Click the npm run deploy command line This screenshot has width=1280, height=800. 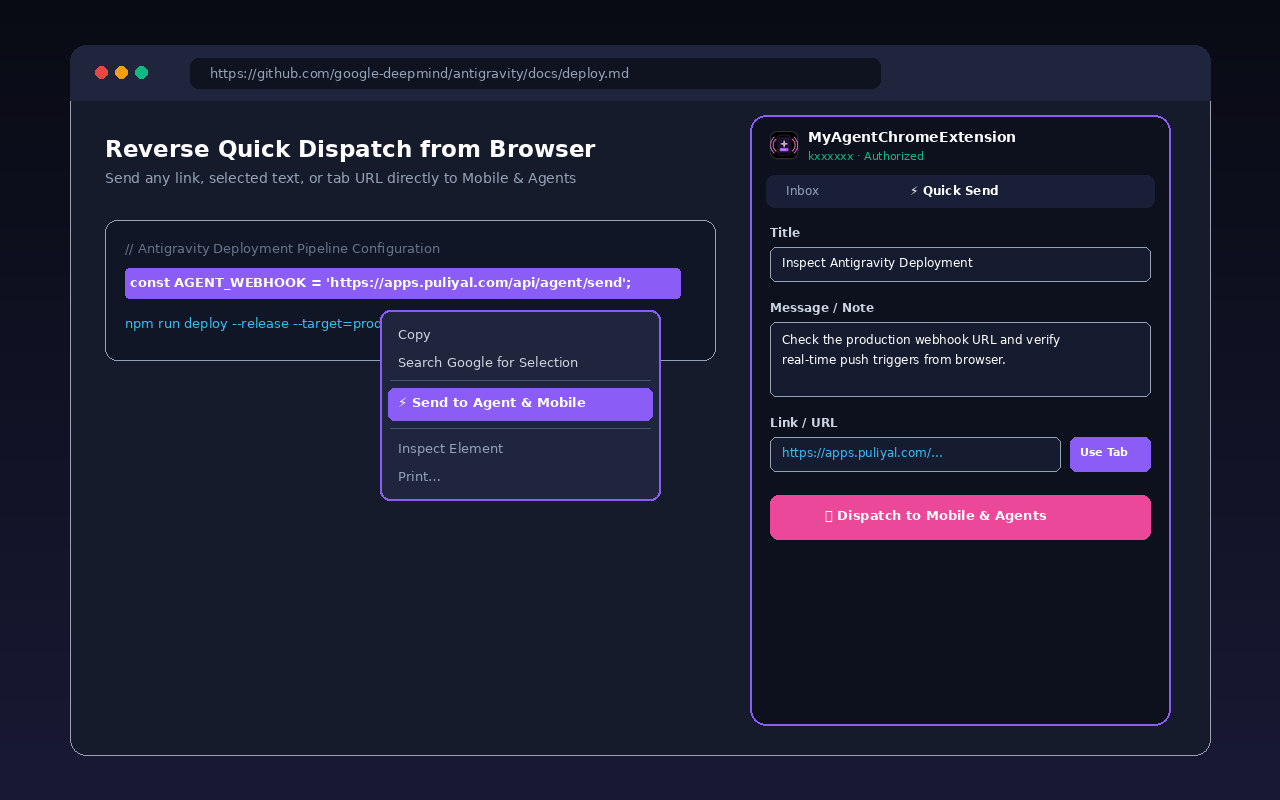click(x=254, y=324)
